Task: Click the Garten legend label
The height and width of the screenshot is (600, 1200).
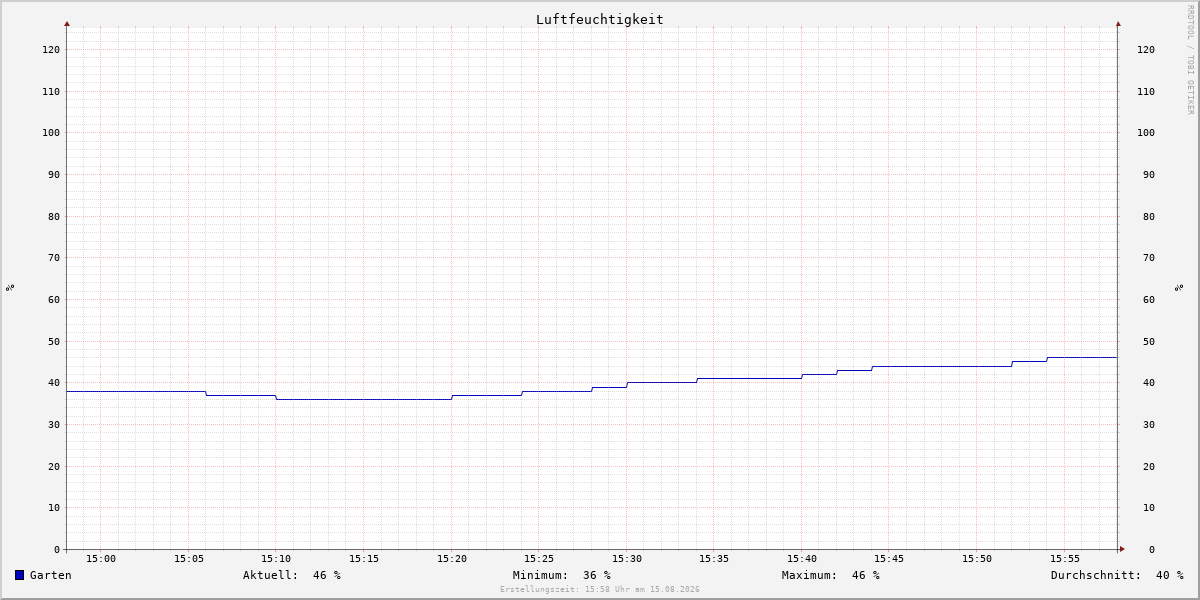Action: pyautogui.click(x=51, y=575)
